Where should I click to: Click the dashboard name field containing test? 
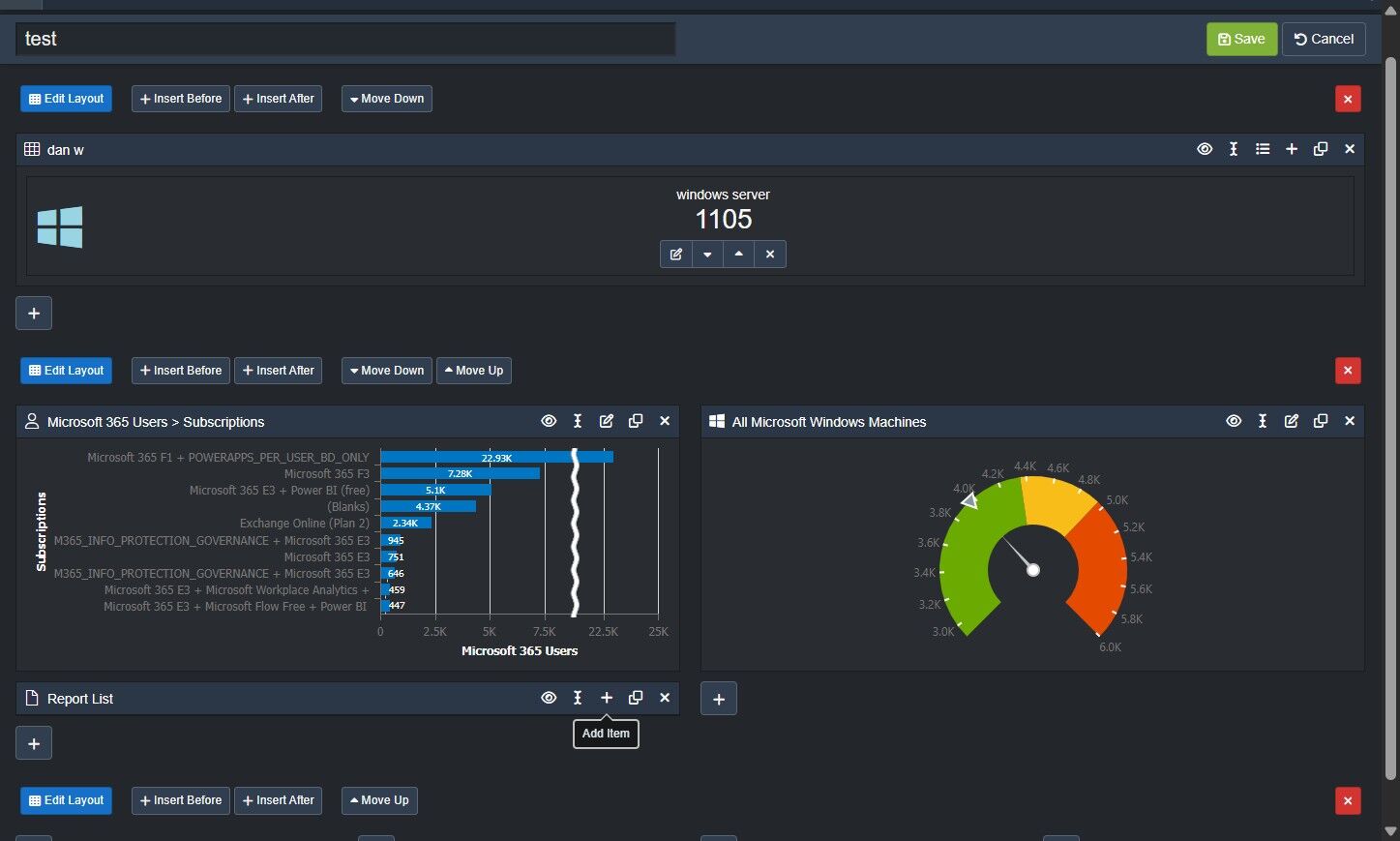(x=345, y=39)
